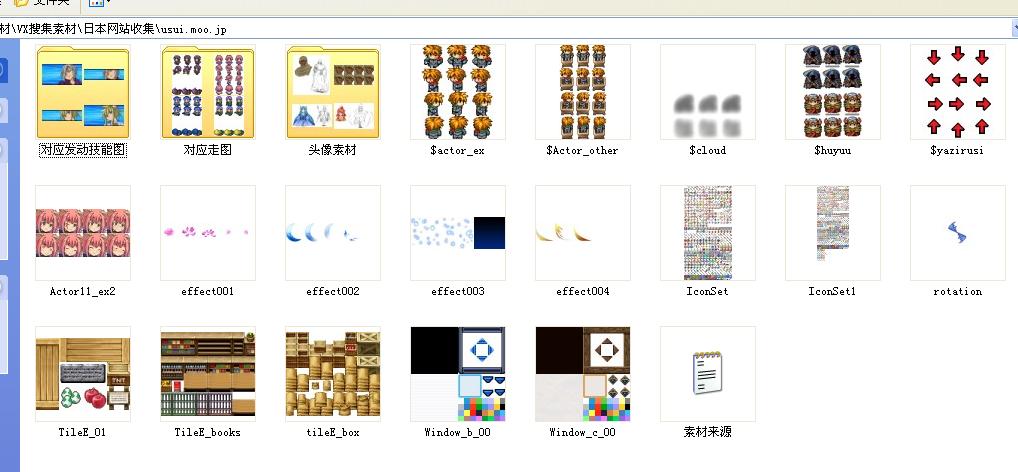1018x472 pixels.
Task: Select the effect001 pink petals thumbnail
Action: 208,233
